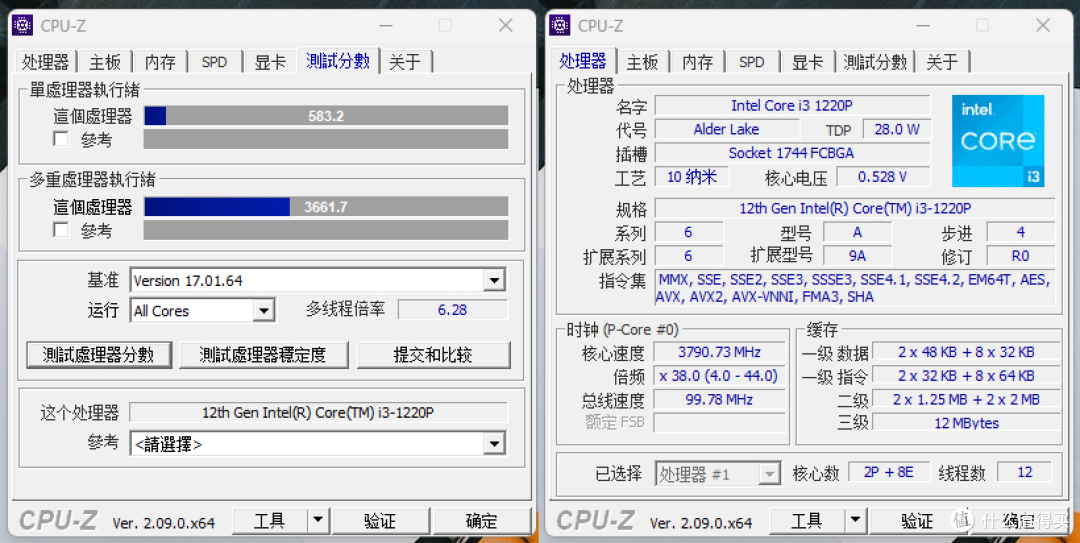Click 指令集 instruction list text
This screenshot has width=1080, height=543.
pyautogui.click(x=855, y=288)
